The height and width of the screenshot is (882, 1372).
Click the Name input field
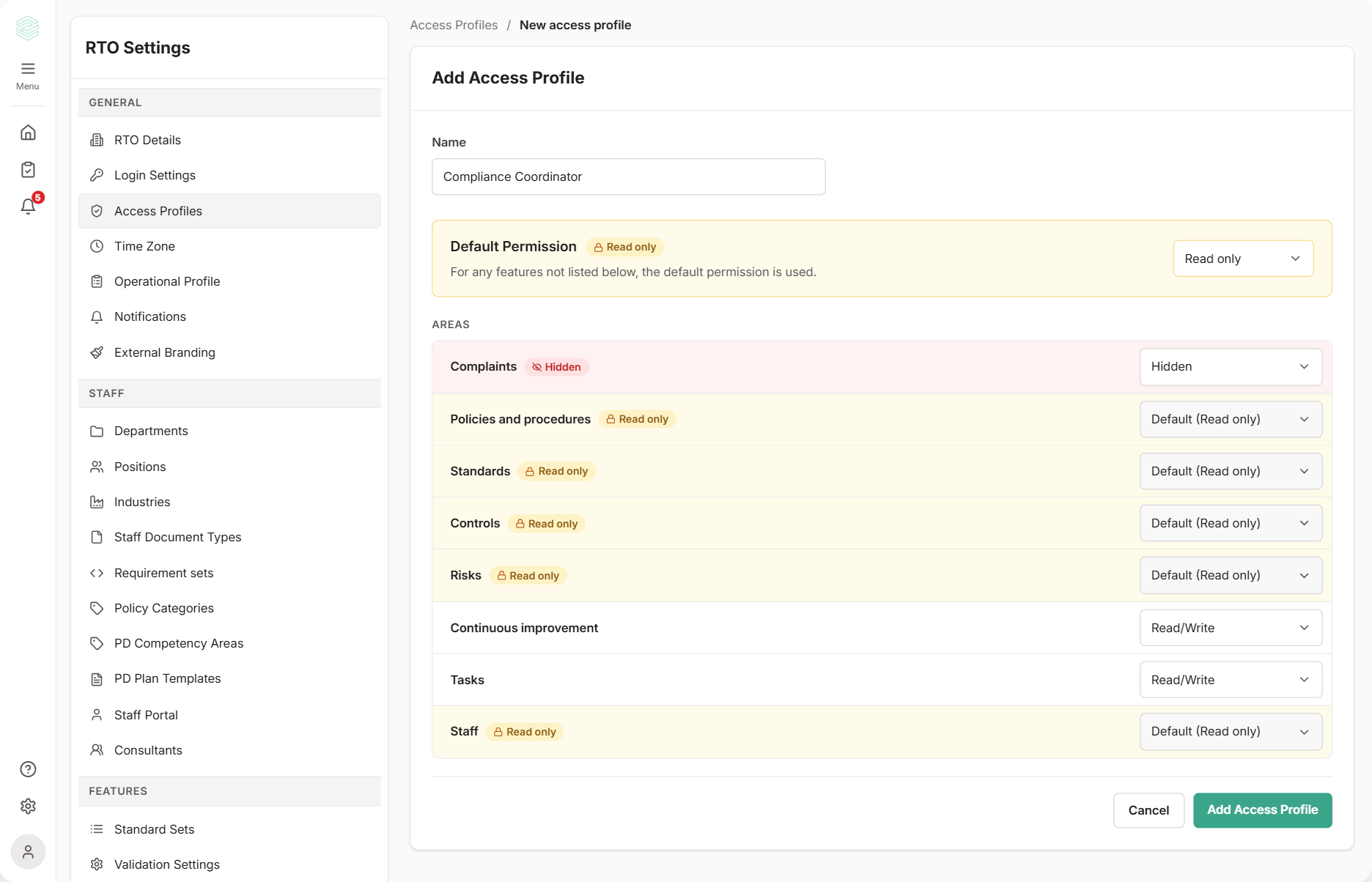[628, 177]
